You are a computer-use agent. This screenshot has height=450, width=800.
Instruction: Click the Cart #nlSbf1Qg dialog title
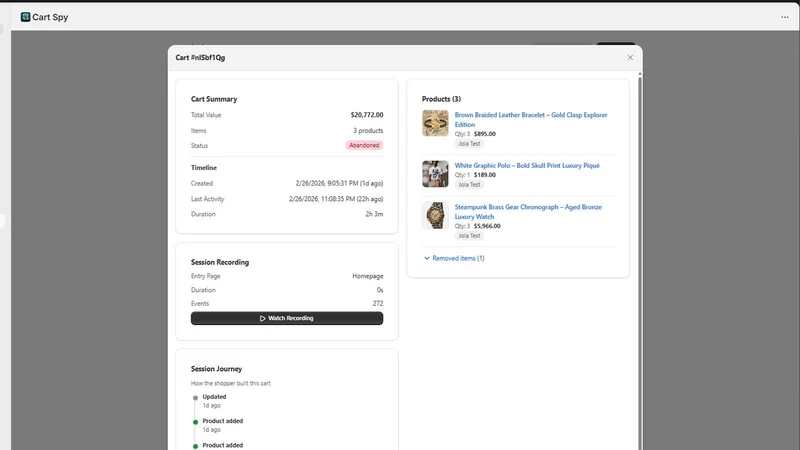[200, 58]
